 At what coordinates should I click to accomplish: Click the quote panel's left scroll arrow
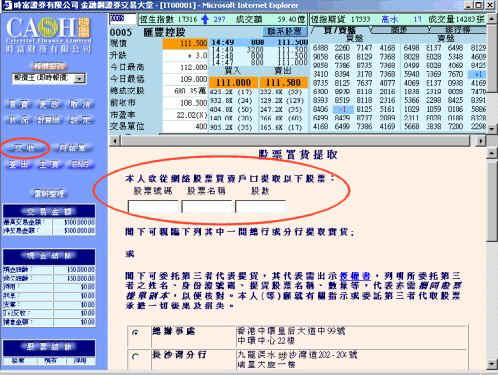tap(114, 141)
